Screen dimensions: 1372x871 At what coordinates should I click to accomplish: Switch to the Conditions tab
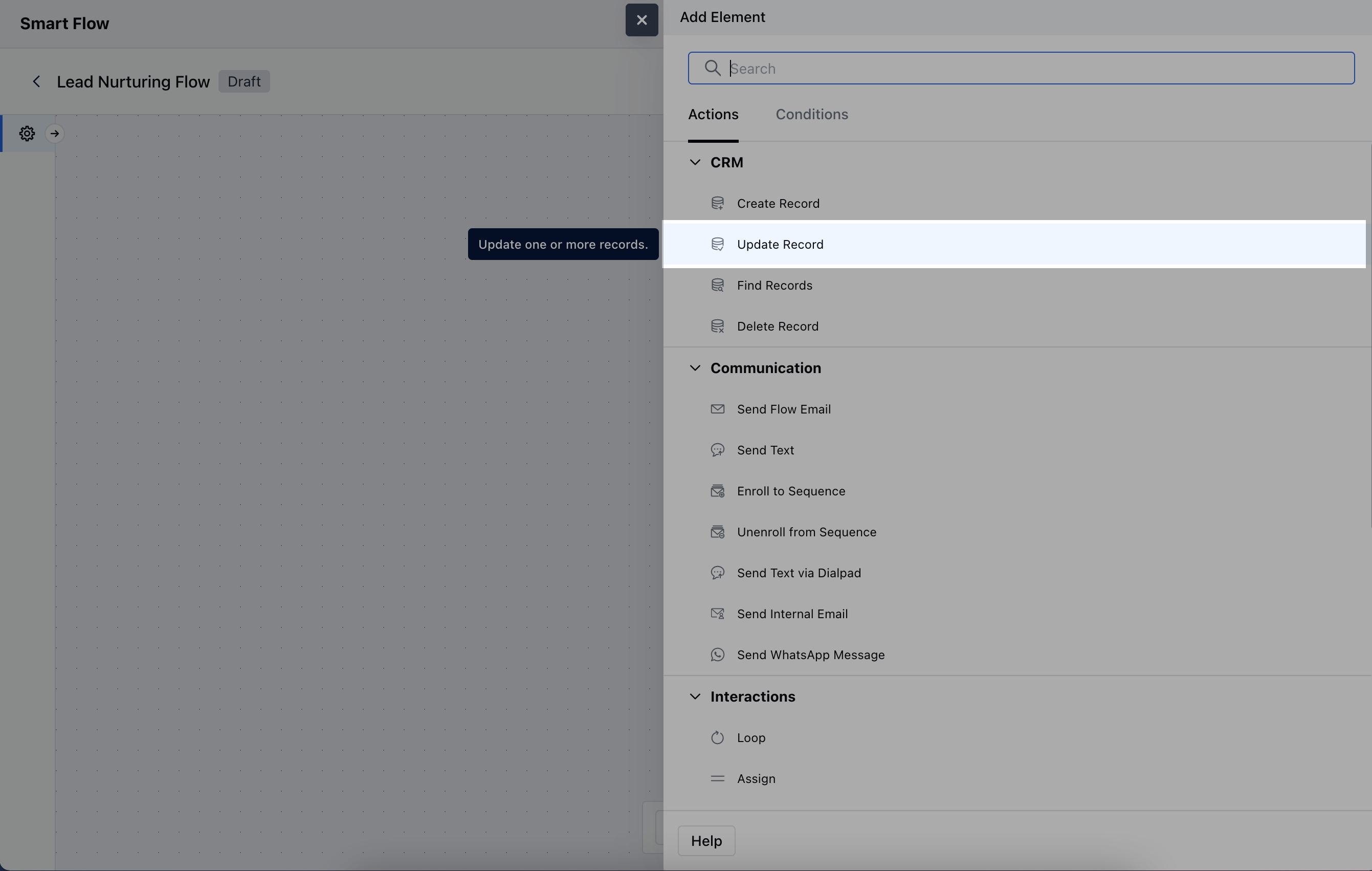811,115
